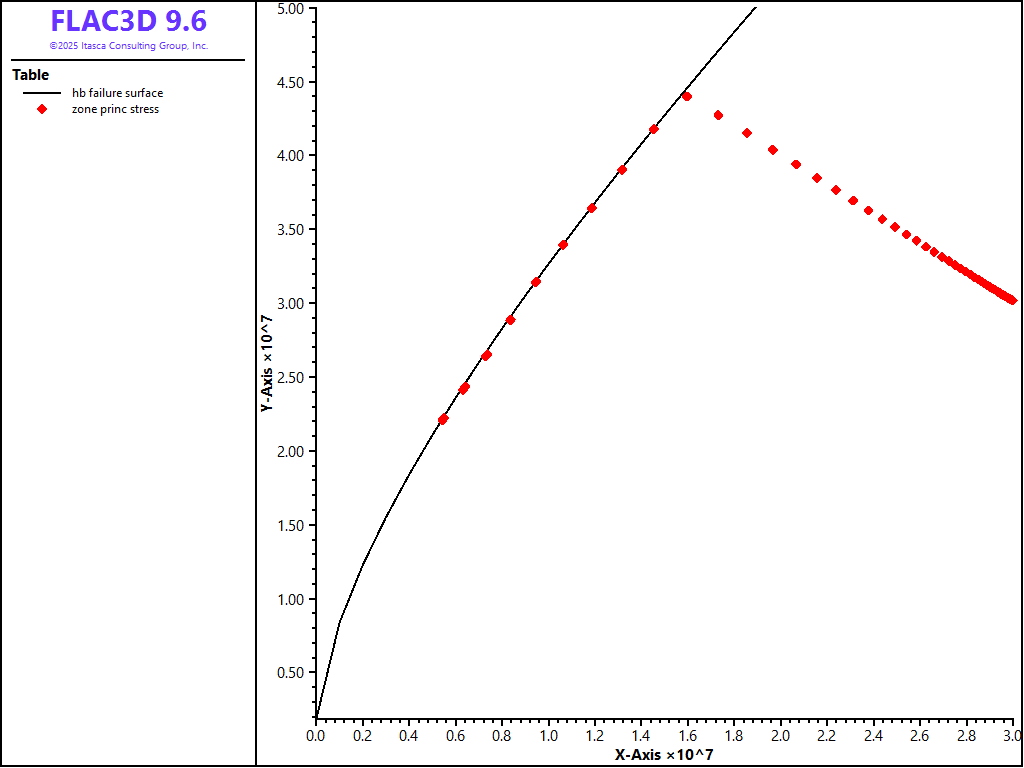Click the lowest-left red data point on curve
This screenshot has height=768, width=1024.
point(443,419)
